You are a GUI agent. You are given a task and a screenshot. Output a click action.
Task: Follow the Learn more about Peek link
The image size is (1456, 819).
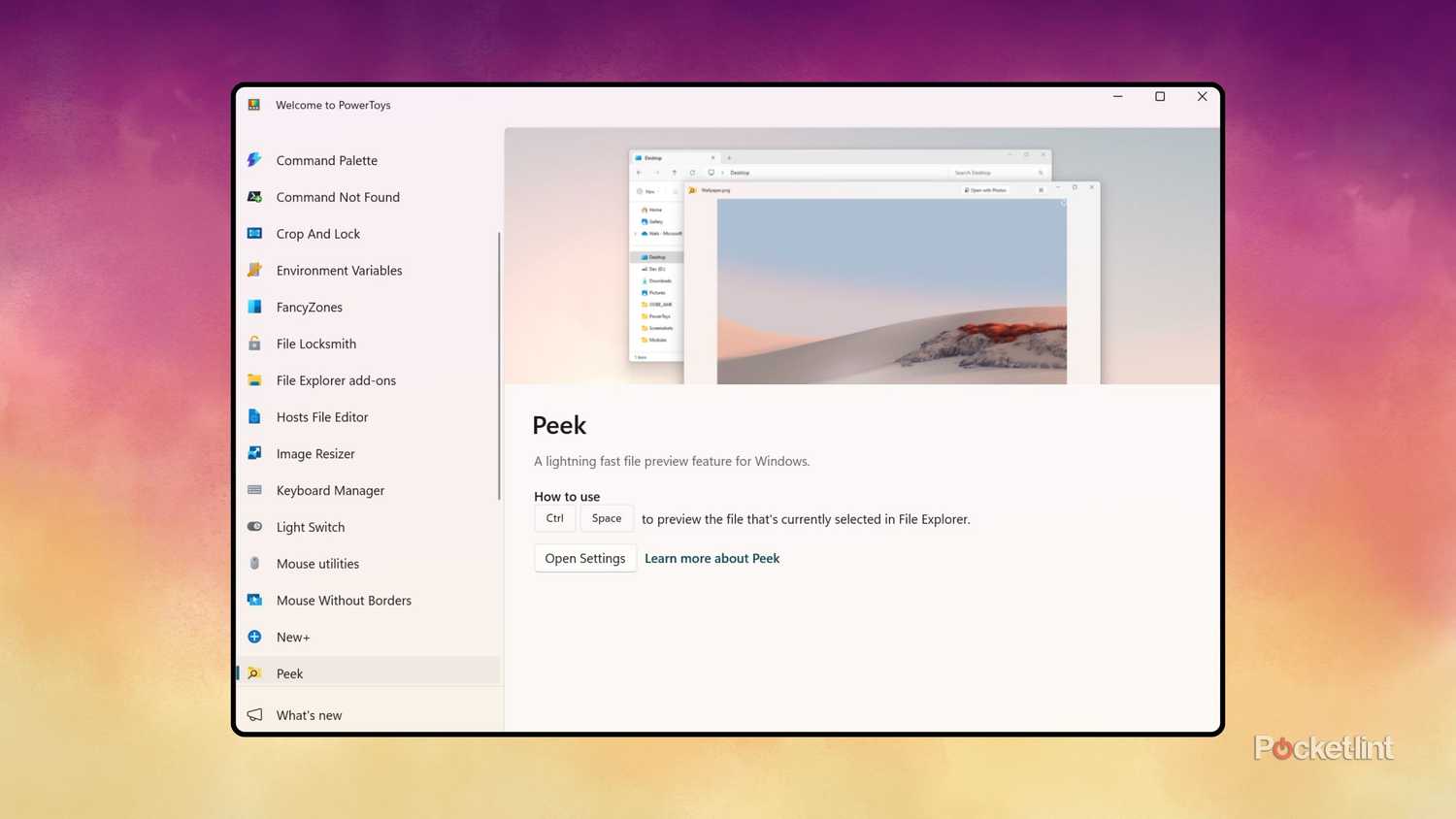(711, 558)
